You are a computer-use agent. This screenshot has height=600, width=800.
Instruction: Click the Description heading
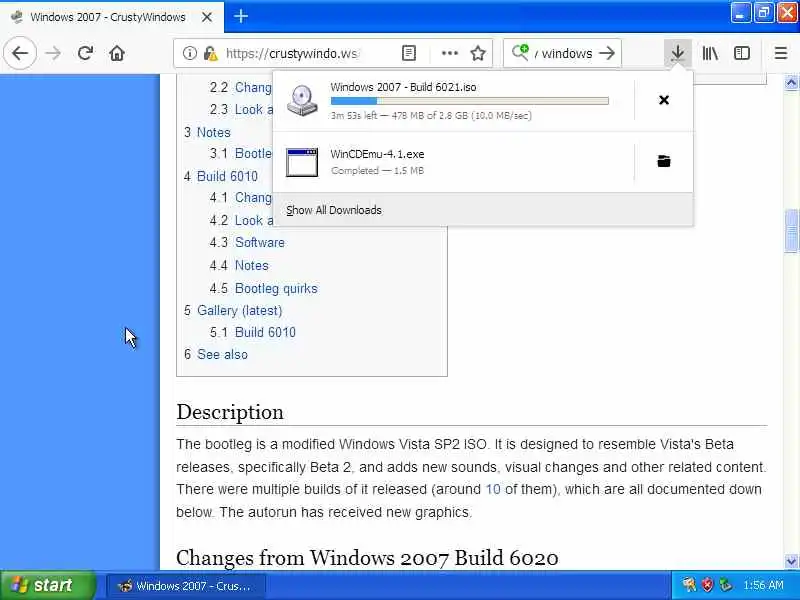click(230, 412)
